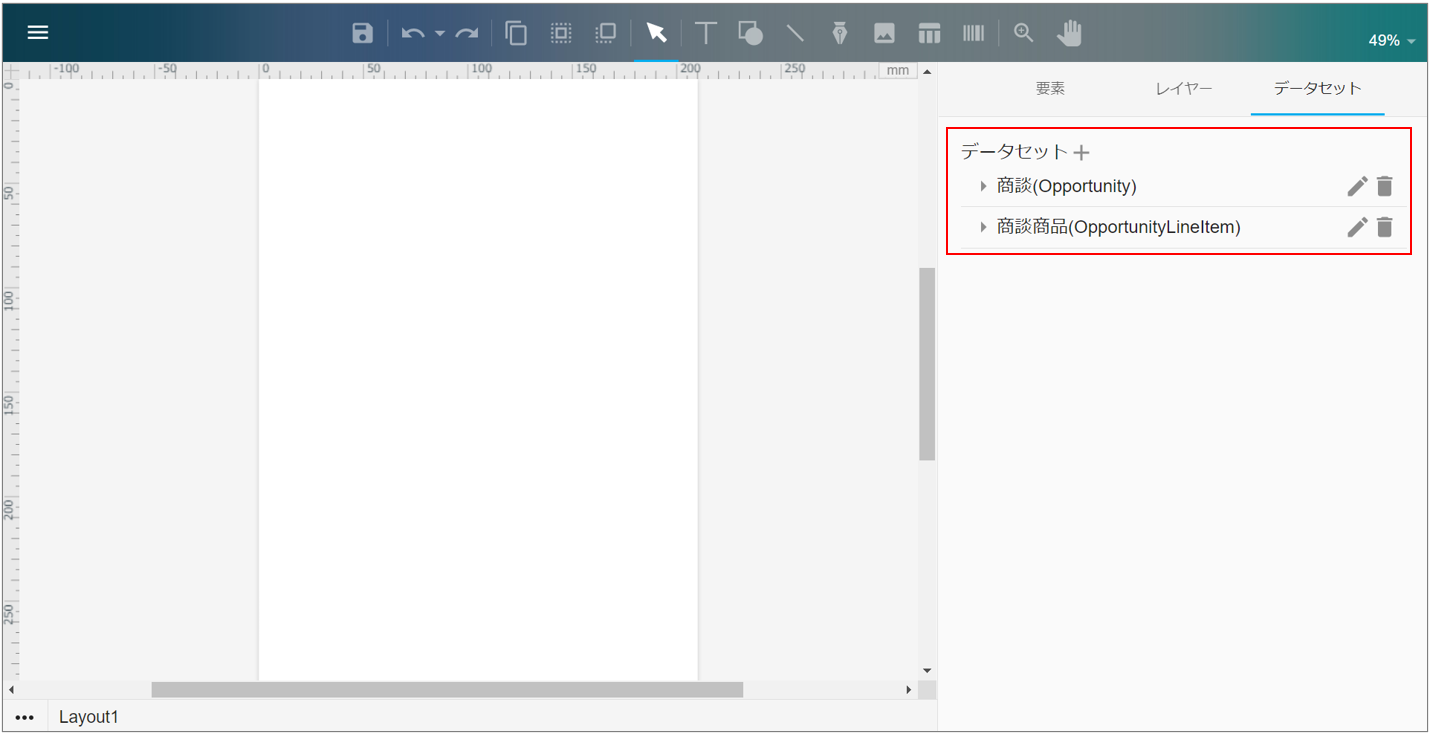Edit the 商談(Opportunity) dataset with pencil icon
Viewport: 1433px width, 736px height.
(x=1356, y=186)
